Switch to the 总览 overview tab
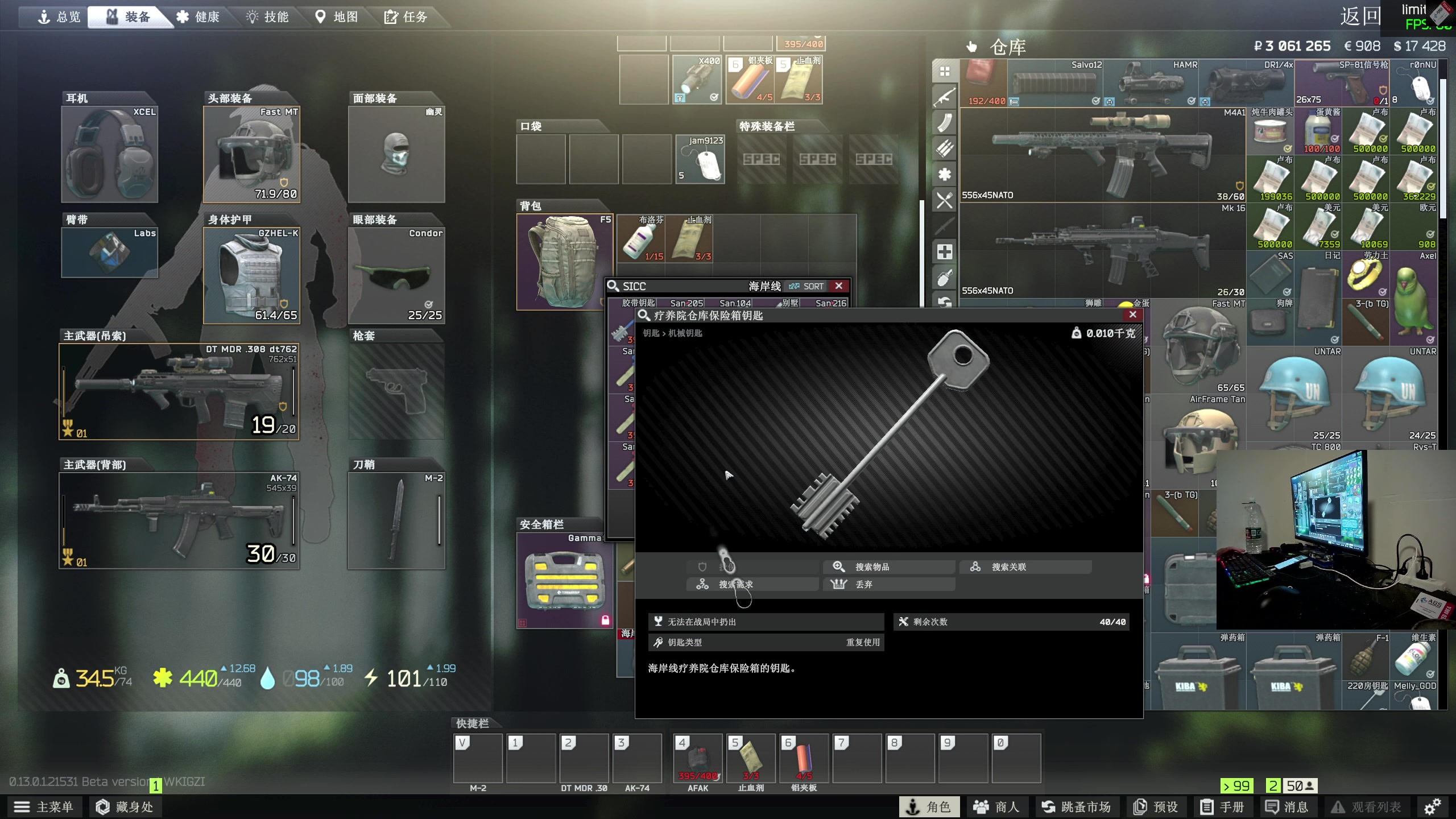This screenshot has height=819, width=1456. click(59, 17)
